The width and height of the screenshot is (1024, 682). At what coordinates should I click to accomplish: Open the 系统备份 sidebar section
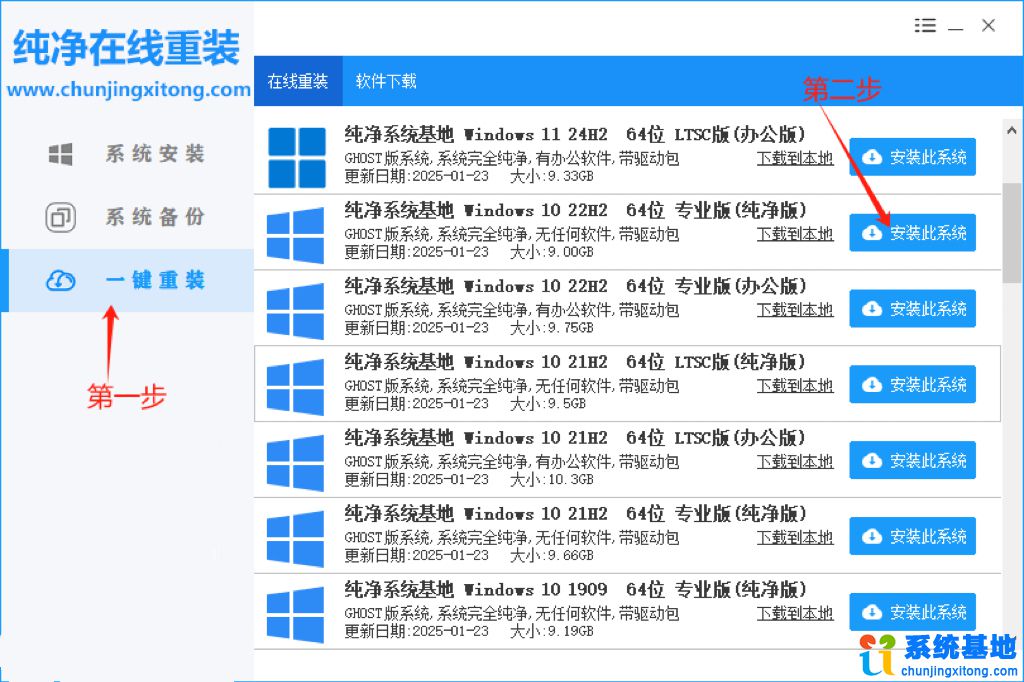click(x=127, y=217)
